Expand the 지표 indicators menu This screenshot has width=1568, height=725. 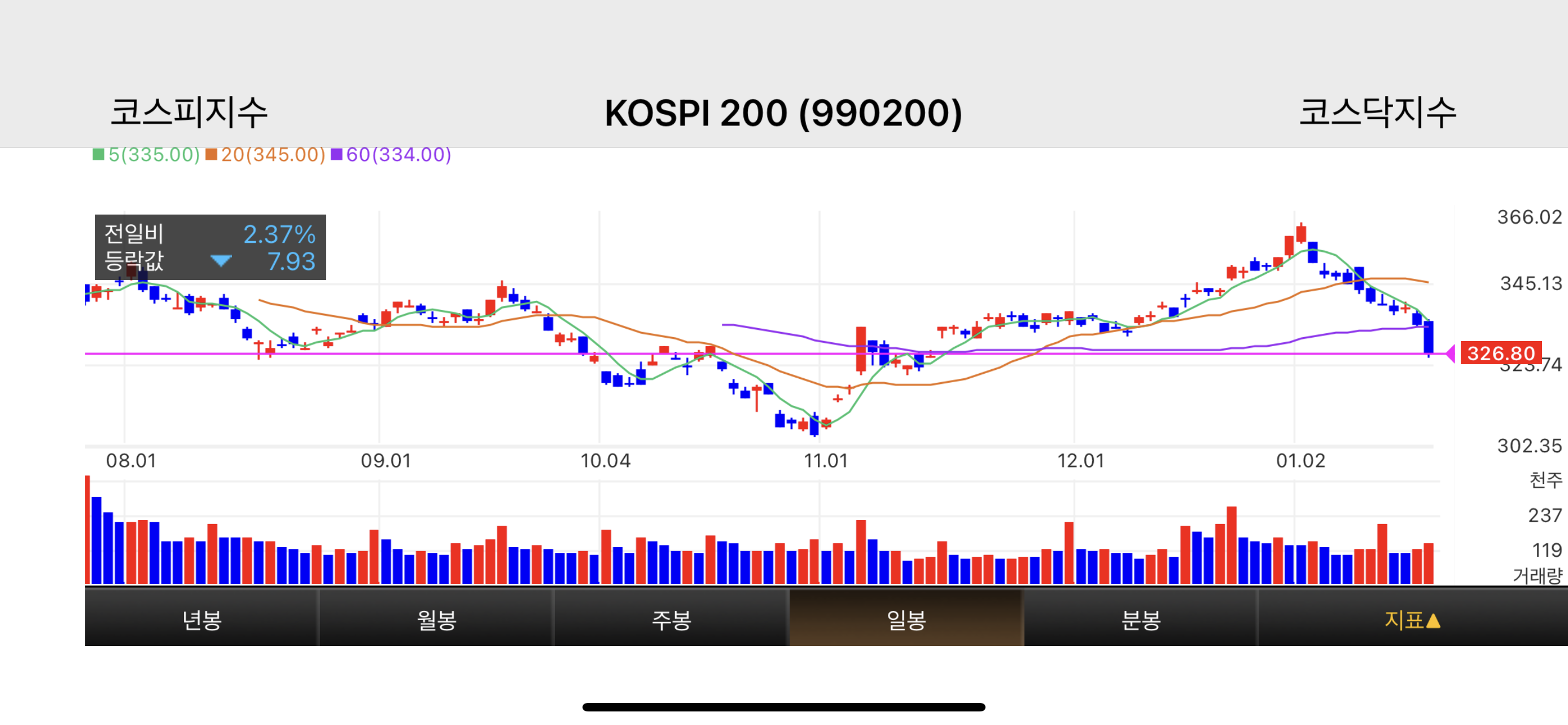[1411, 619]
